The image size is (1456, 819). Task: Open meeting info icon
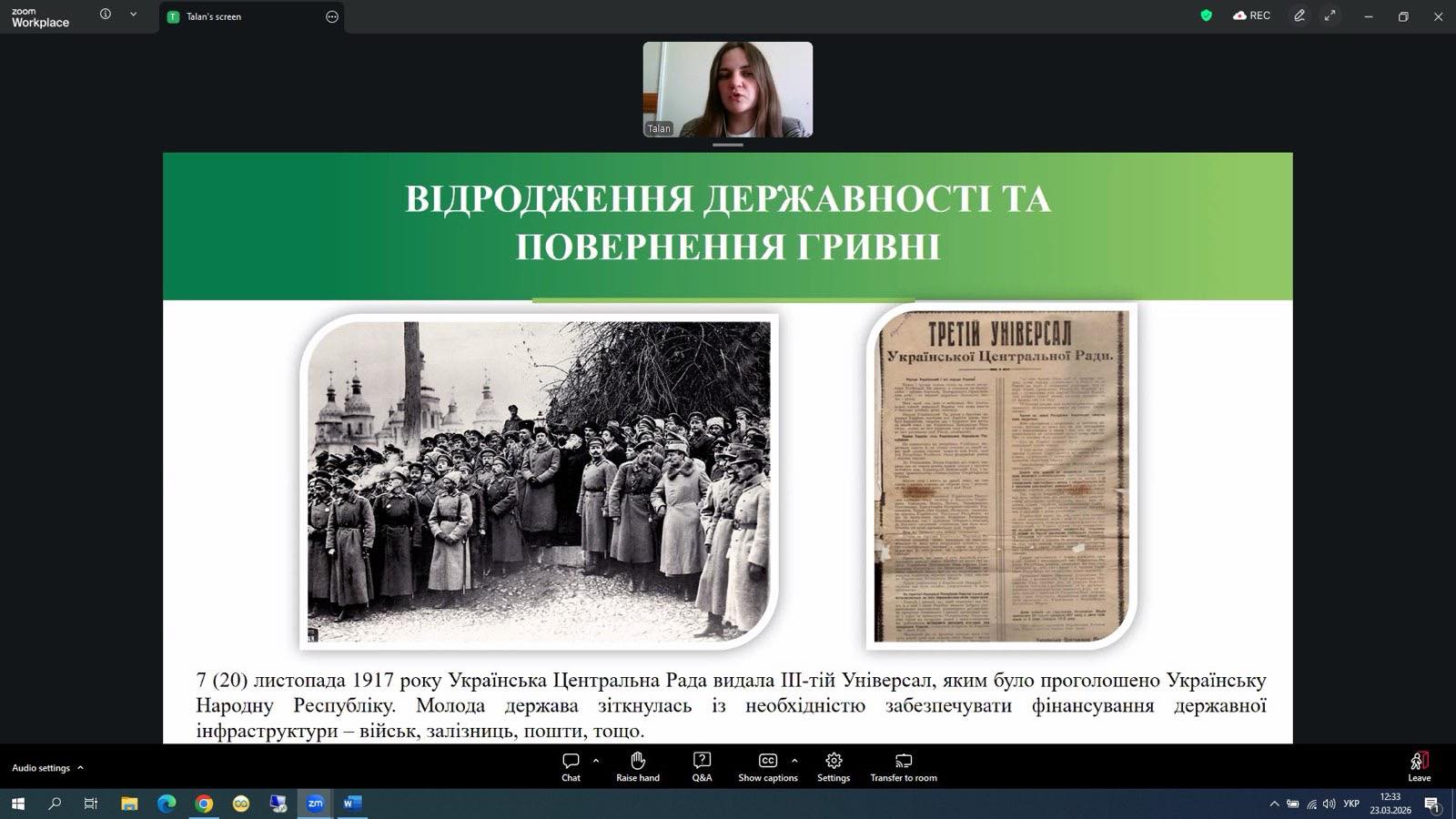pos(106,15)
